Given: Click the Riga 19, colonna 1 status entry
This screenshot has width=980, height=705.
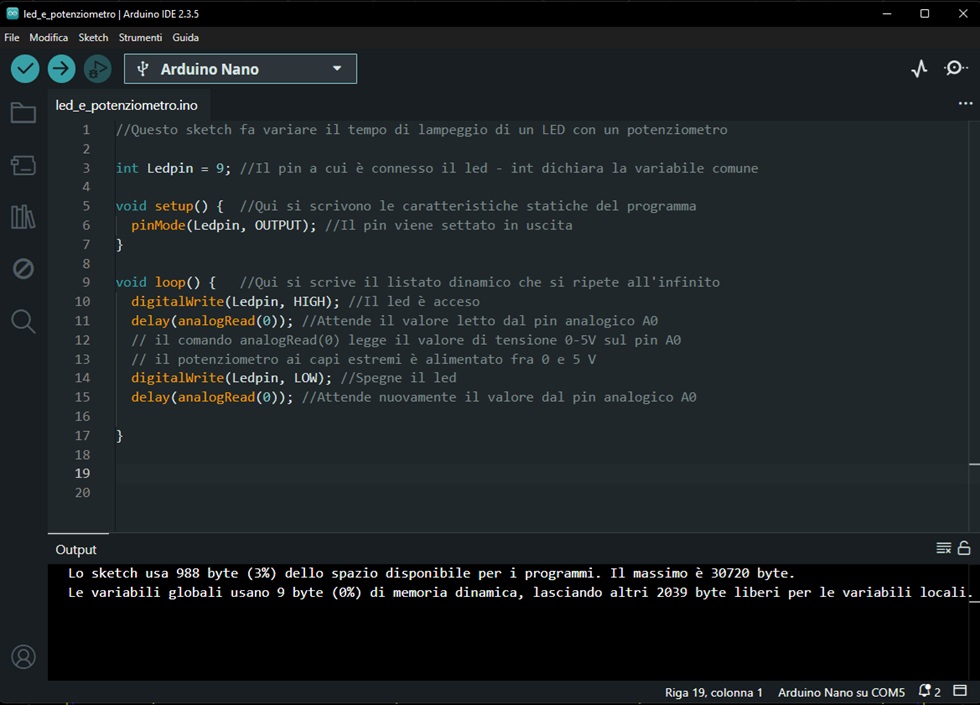Looking at the screenshot, I should [x=714, y=692].
